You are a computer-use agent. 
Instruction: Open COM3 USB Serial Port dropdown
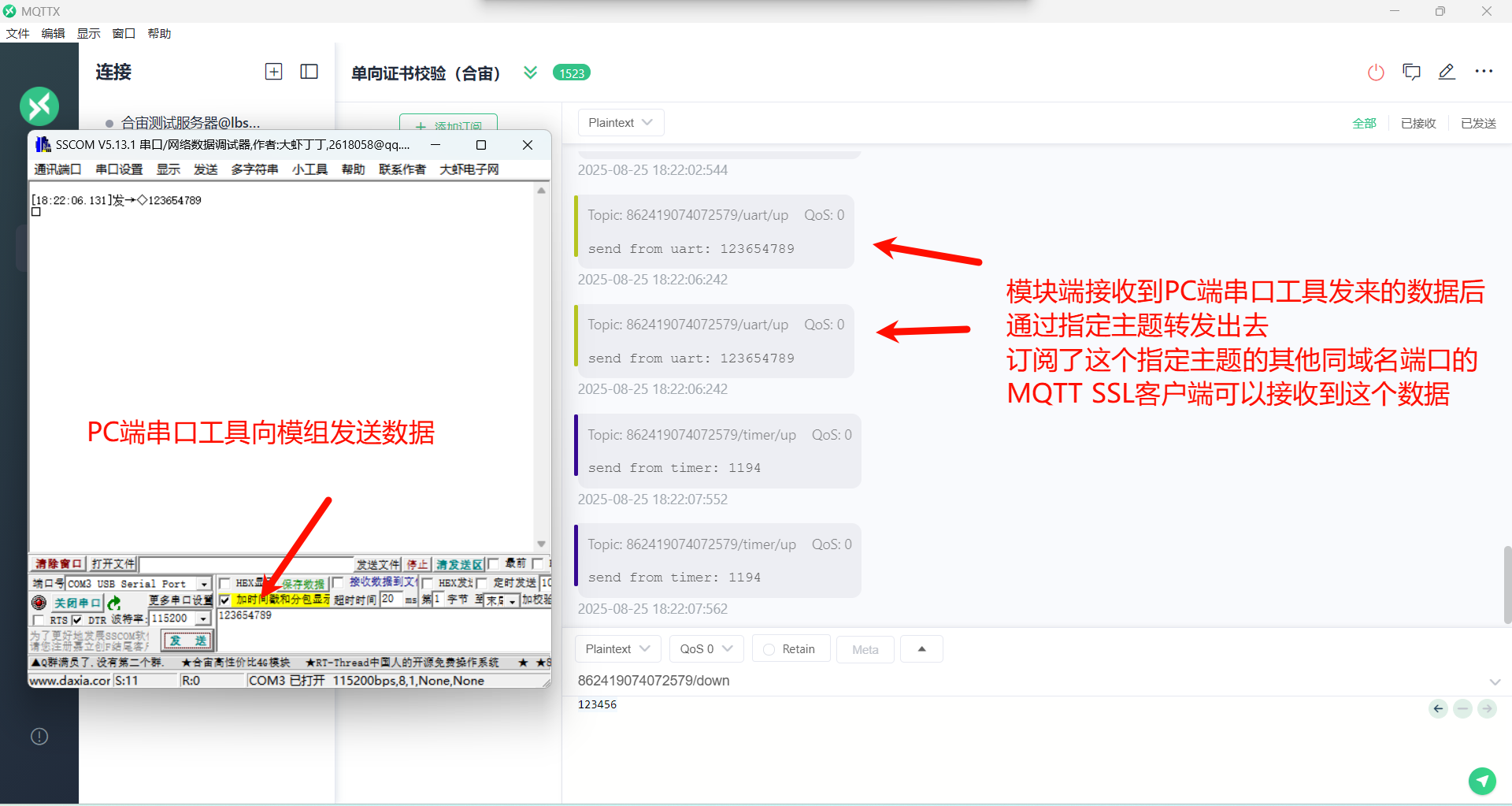(139, 584)
